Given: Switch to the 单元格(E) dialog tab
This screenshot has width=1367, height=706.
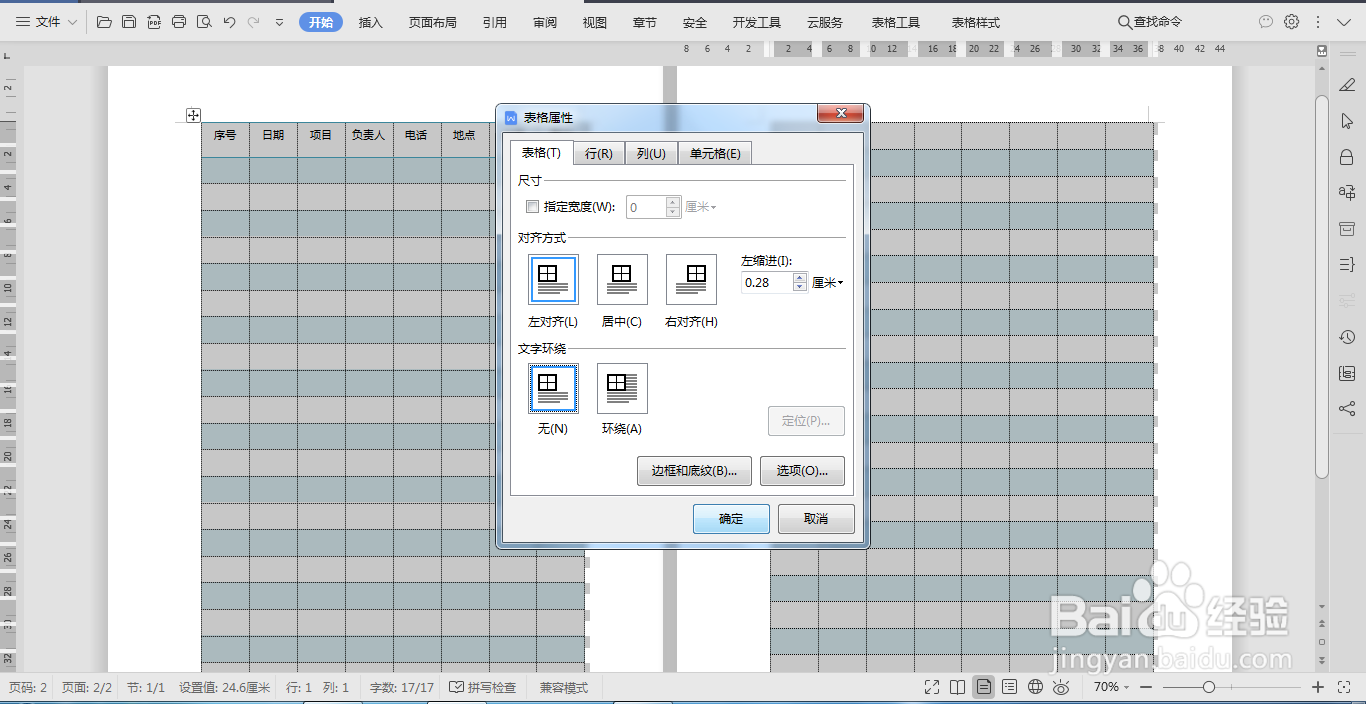Looking at the screenshot, I should pyautogui.click(x=715, y=153).
